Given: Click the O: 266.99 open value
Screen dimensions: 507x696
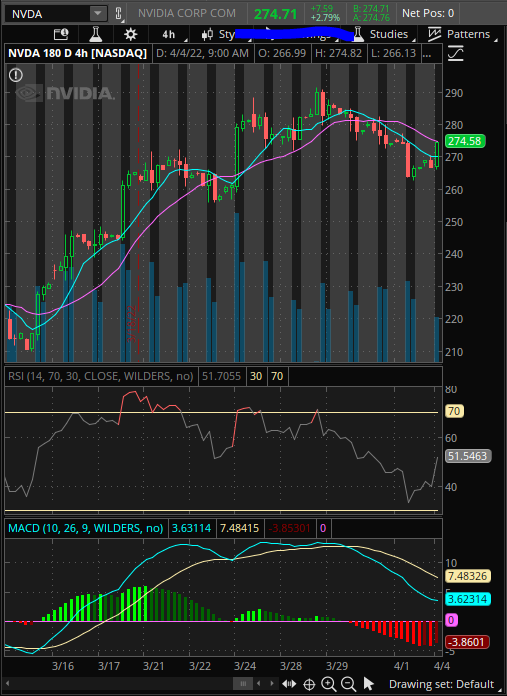Looking at the screenshot, I should coord(282,53).
